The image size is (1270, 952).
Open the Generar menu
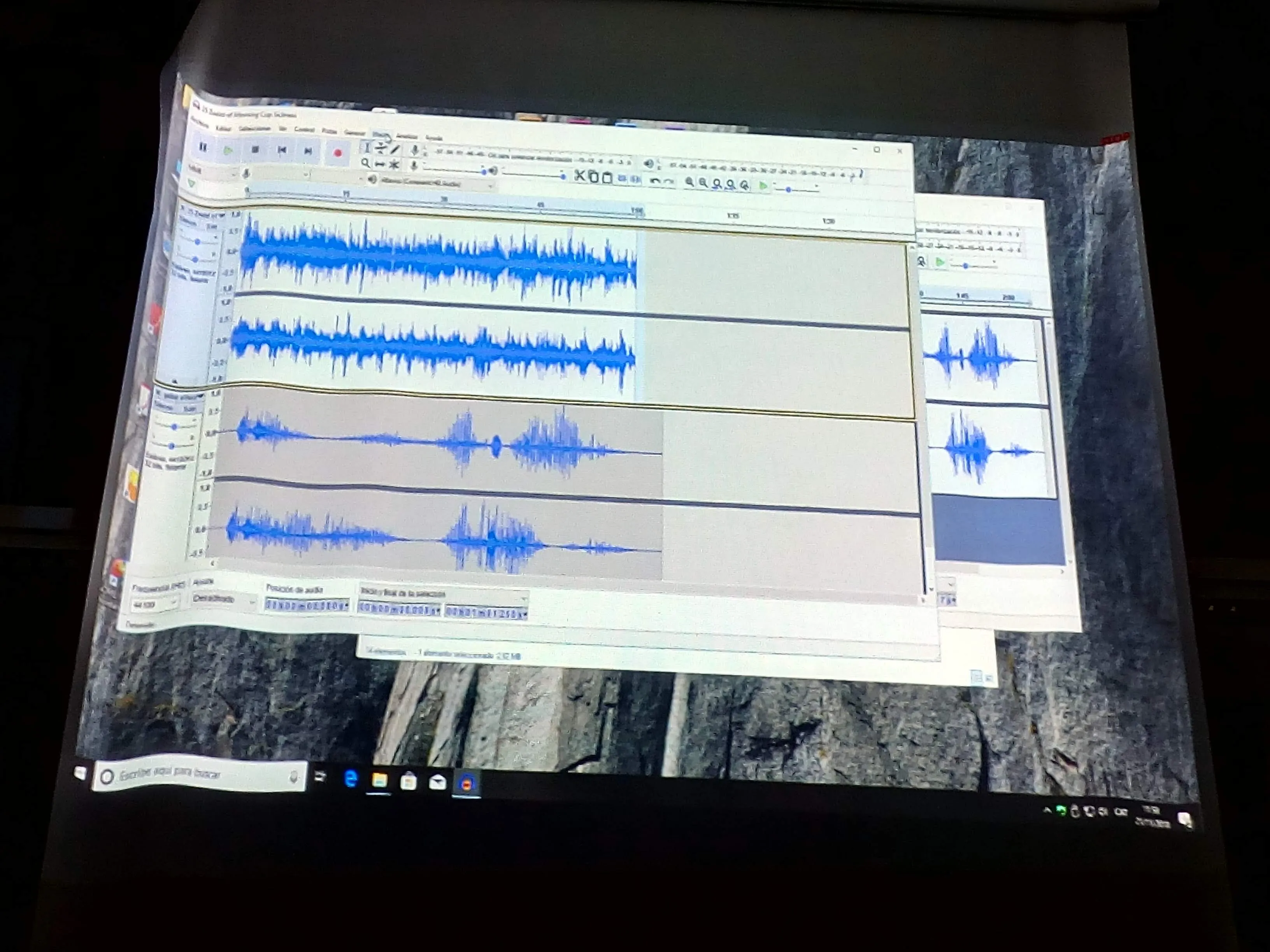point(355,133)
